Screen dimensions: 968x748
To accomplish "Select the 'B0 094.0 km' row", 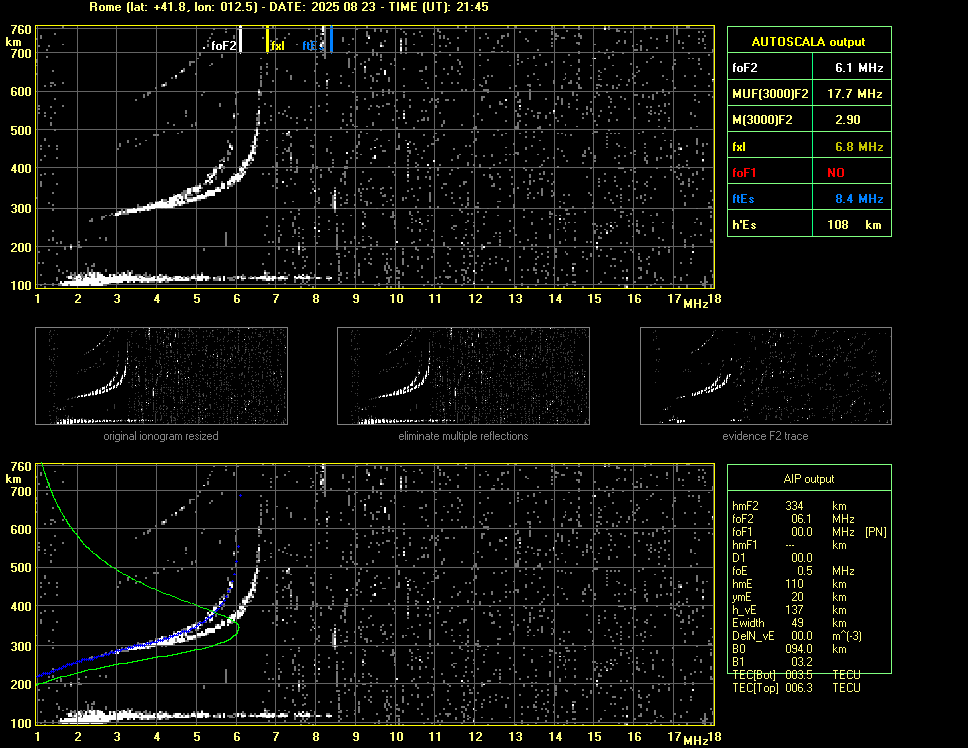I will (x=789, y=649).
